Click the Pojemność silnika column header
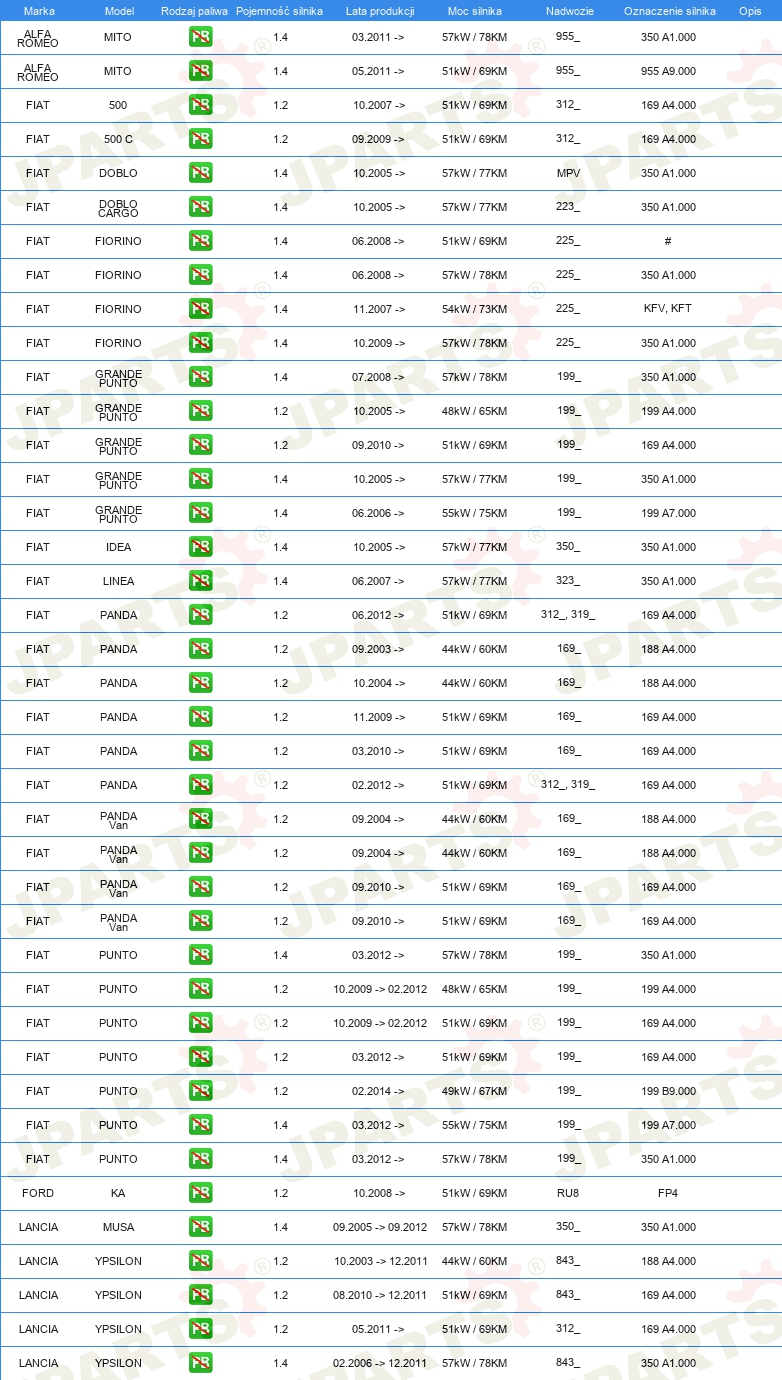Image resolution: width=782 pixels, height=1380 pixels. [x=279, y=11]
